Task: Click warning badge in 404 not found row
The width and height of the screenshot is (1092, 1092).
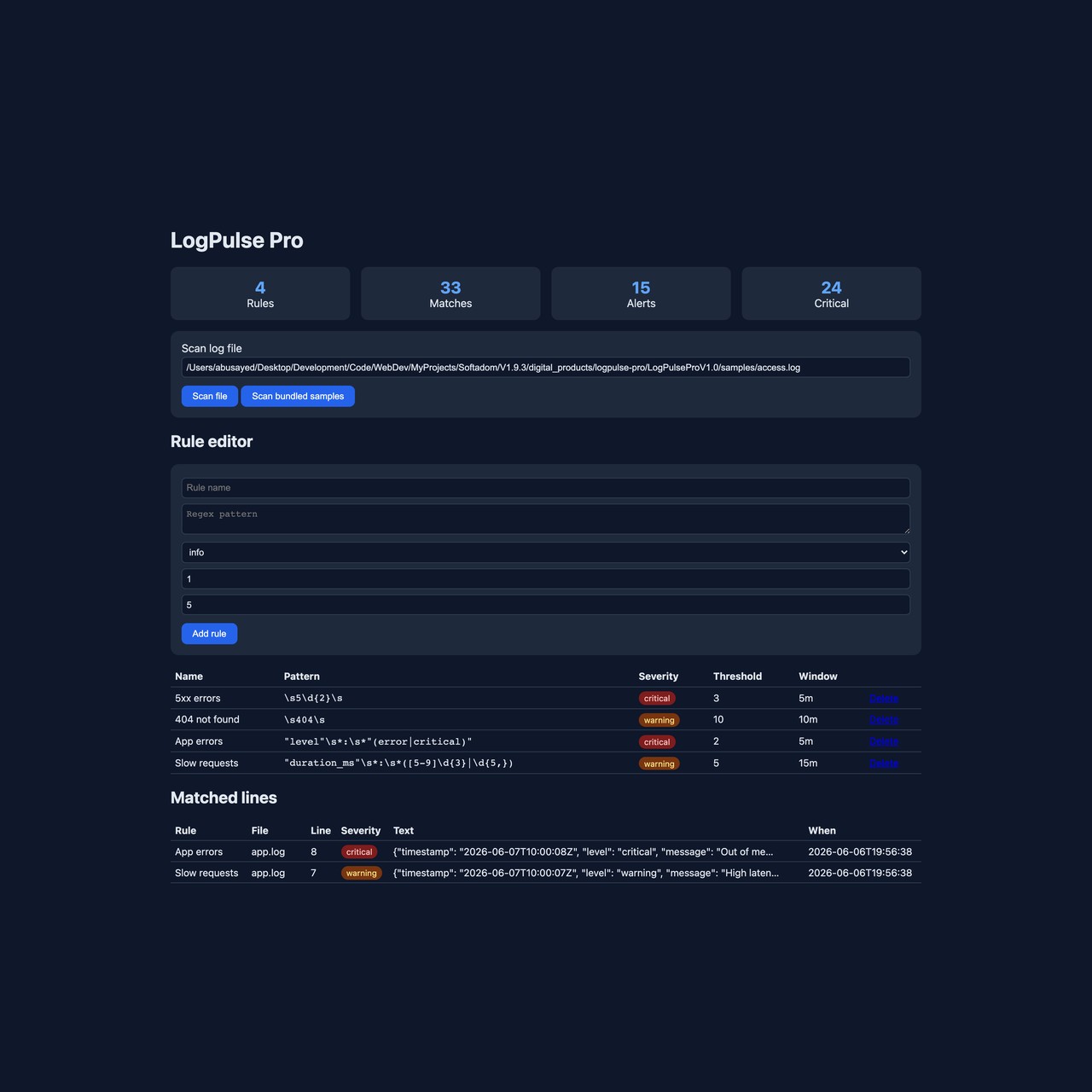Action: (659, 720)
